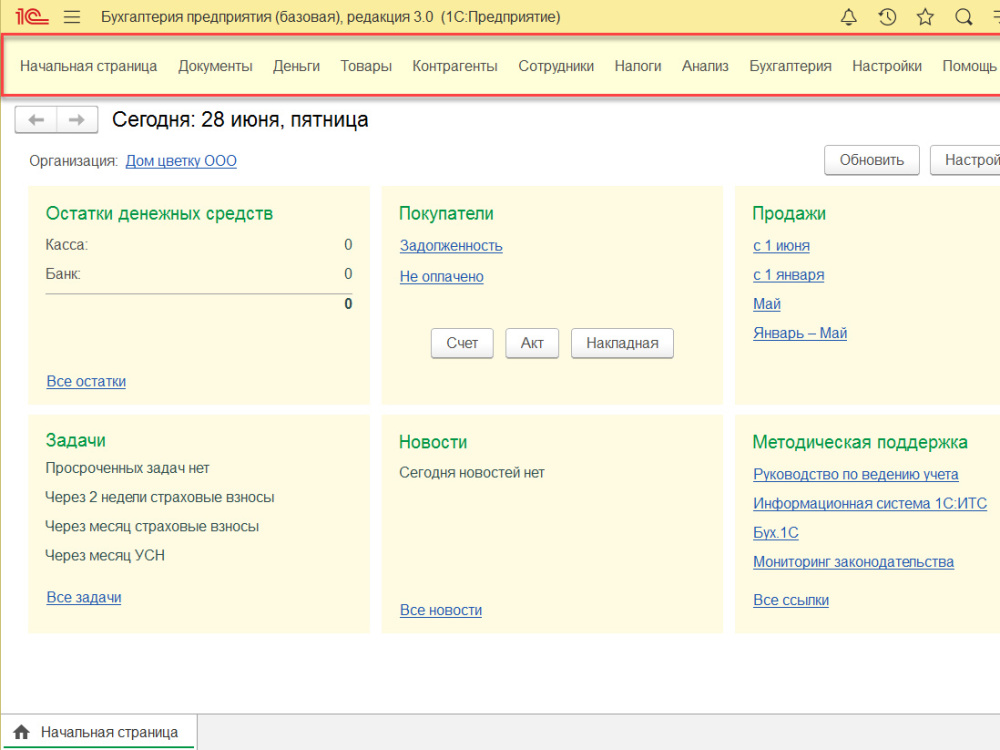
Task: Click the Сегодня: 28 июня date title
Action: point(240,120)
